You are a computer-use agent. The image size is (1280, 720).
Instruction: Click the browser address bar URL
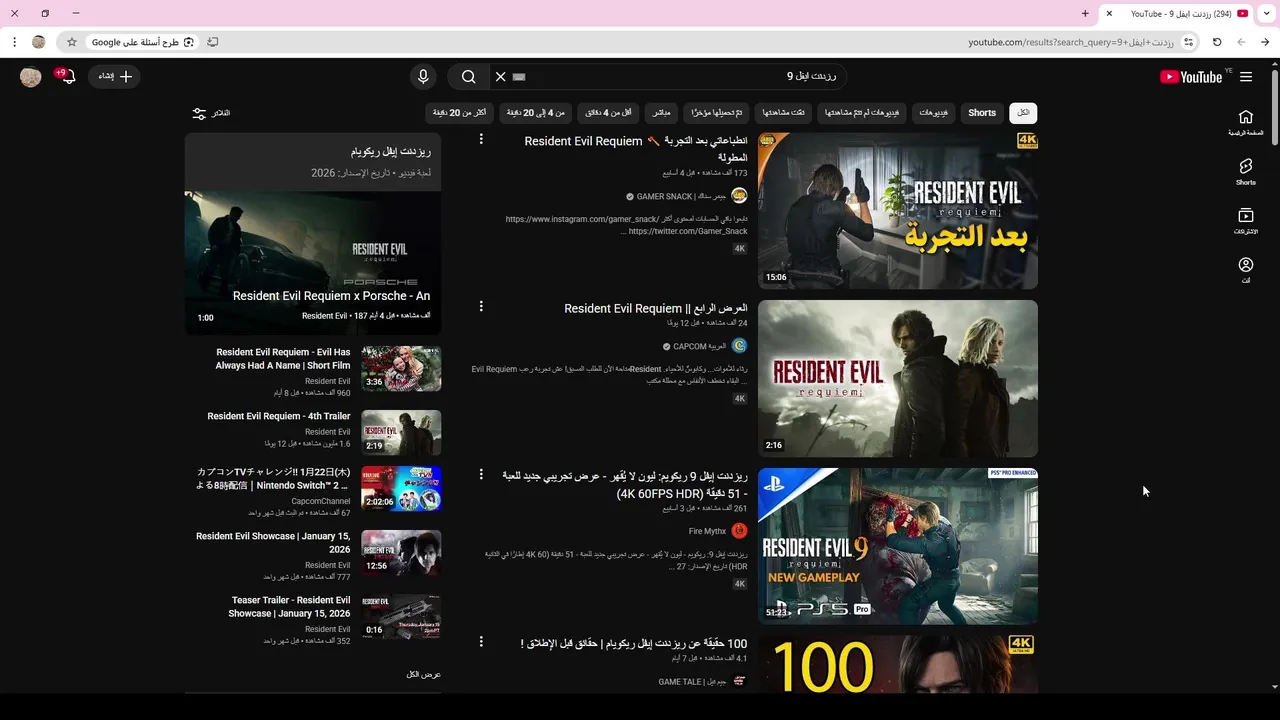pyautogui.click(x=1070, y=42)
